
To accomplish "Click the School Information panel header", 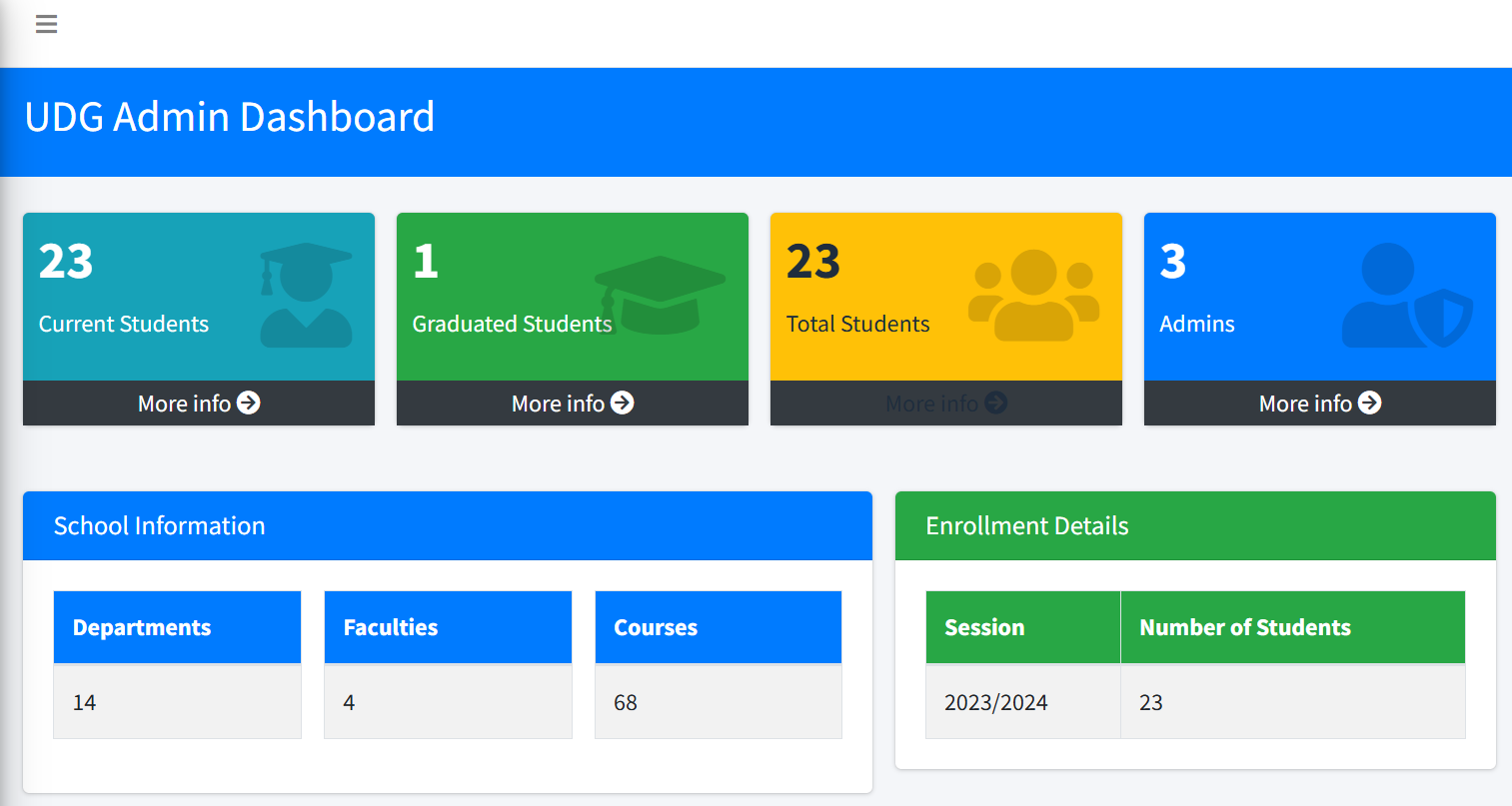I will 160,525.
